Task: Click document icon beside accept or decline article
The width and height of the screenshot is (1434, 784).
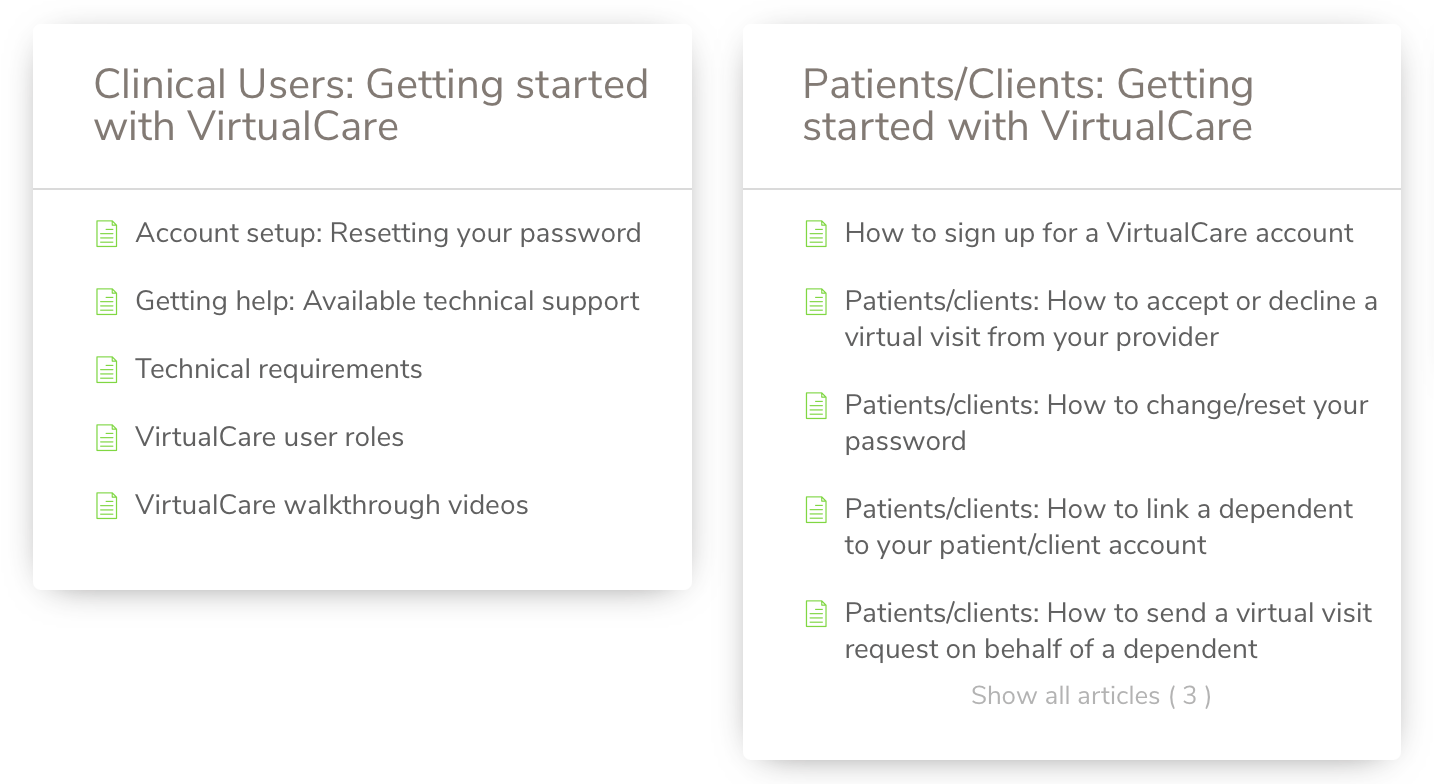Action: pyautogui.click(x=816, y=302)
